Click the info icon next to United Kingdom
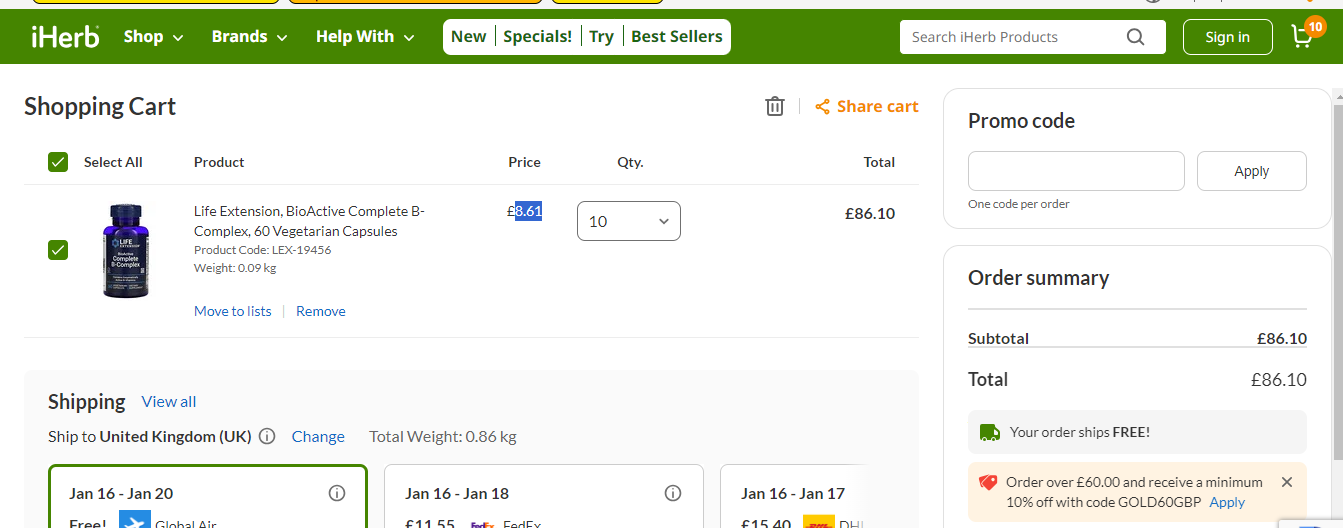Image resolution: width=1343 pixels, height=528 pixels. pos(267,436)
